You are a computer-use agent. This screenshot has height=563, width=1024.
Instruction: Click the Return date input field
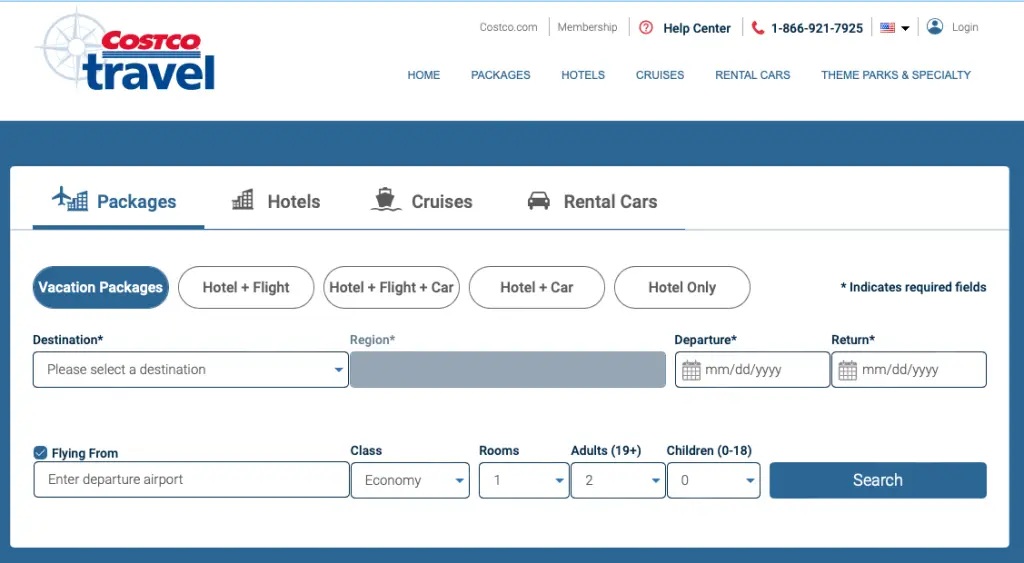pyautogui.click(x=909, y=370)
